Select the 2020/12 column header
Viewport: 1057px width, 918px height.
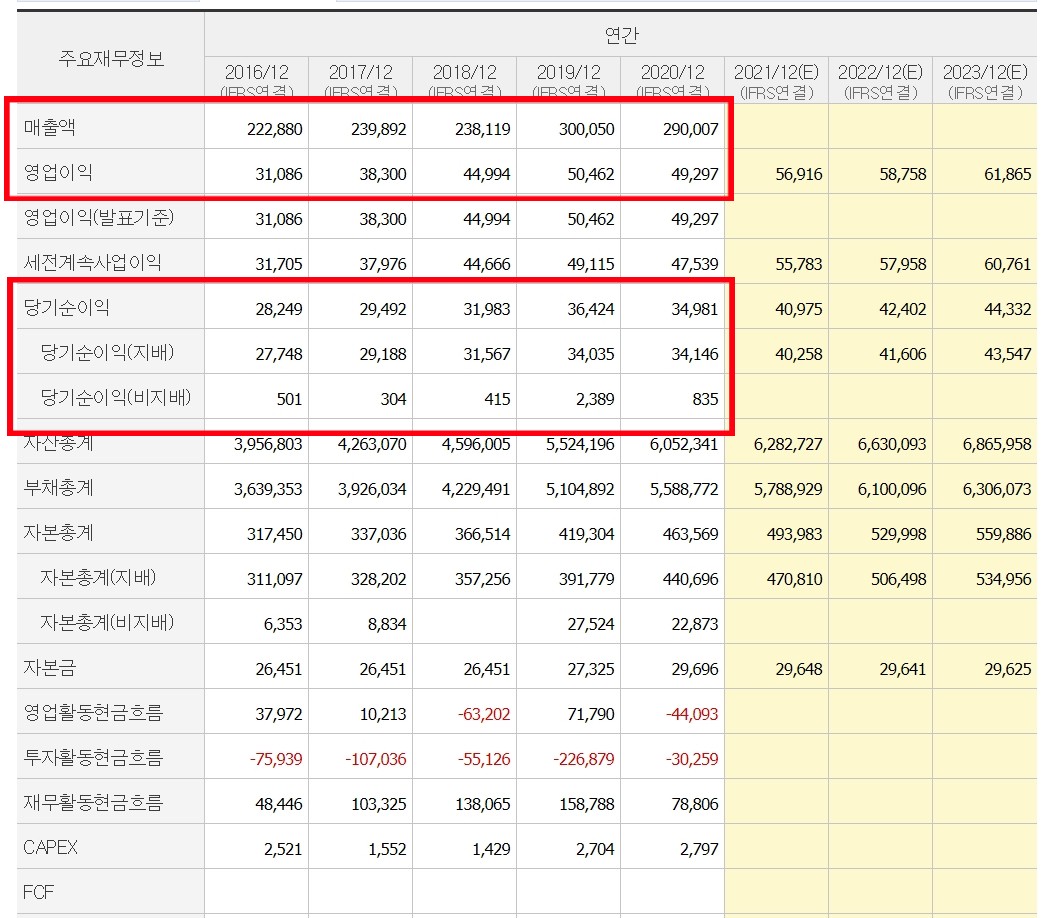pyautogui.click(x=673, y=80)
